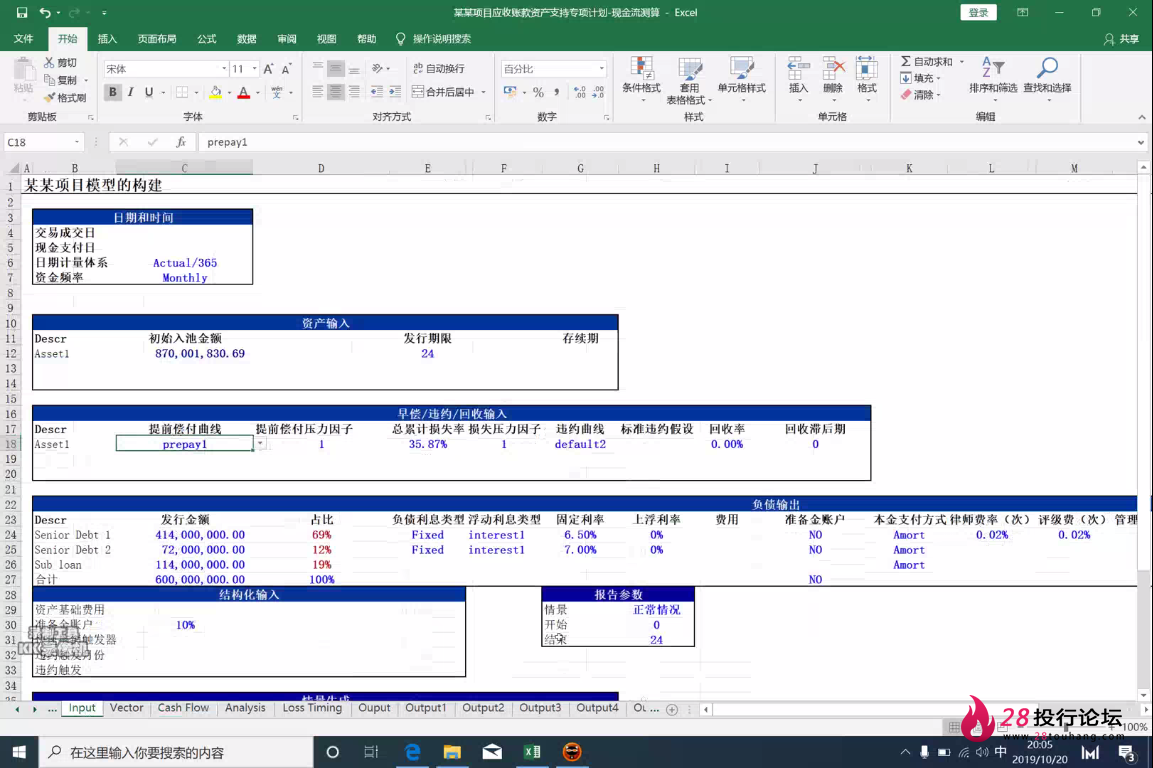Open File Explorer from the taskbar
This screenshot has width=1153, height=768.
click(x=452, y=752)
